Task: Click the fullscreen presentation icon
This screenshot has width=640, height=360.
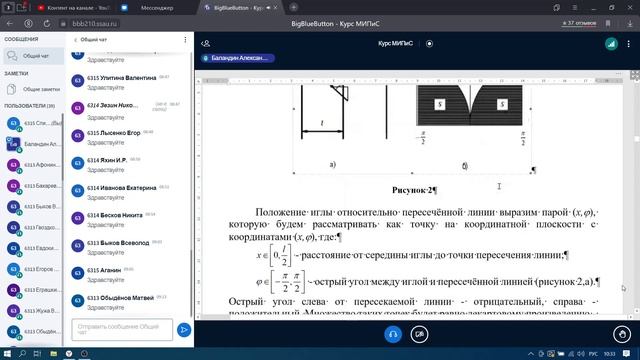Action: [x=635, y=75]
